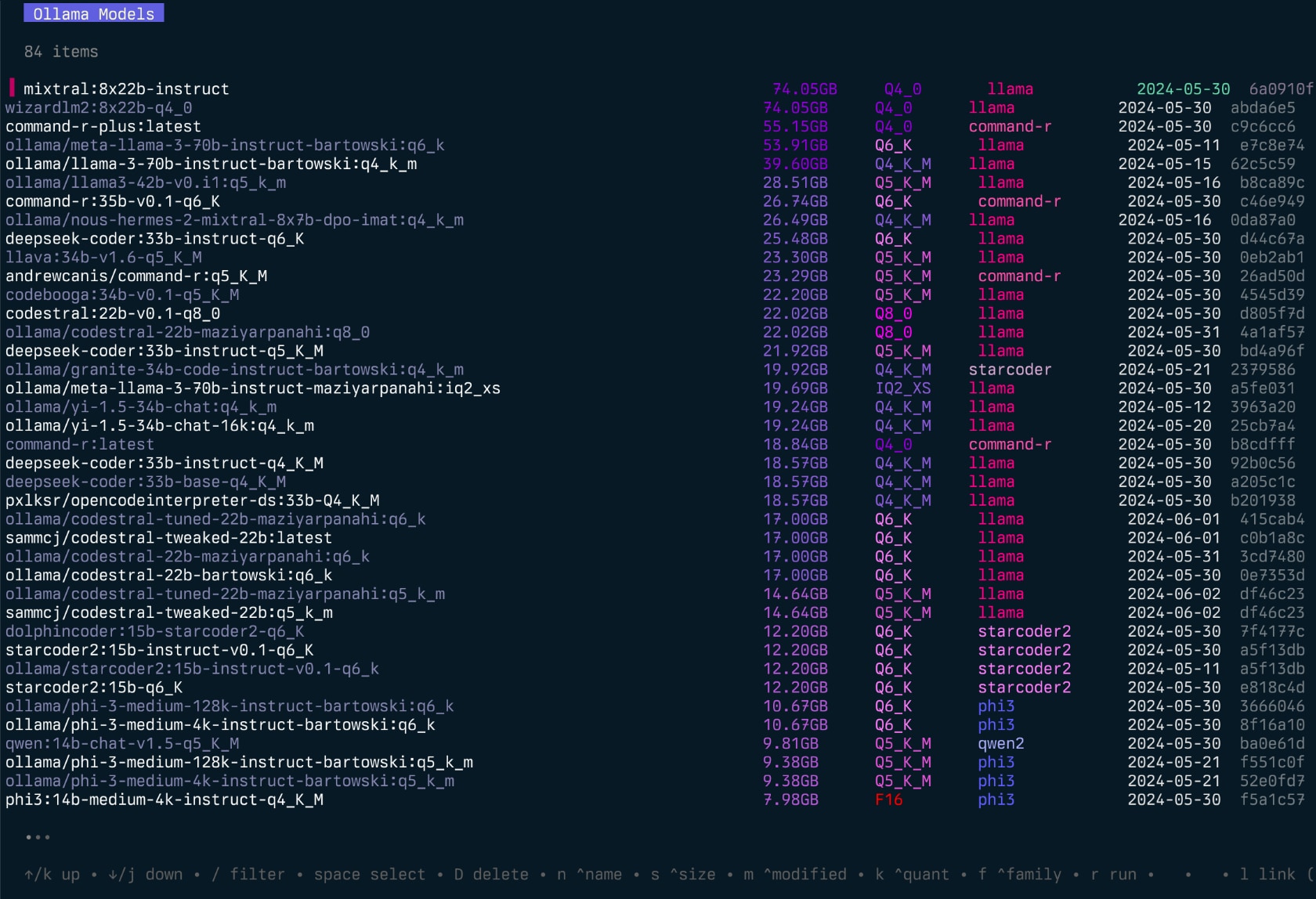Click the Ollama Models title badge
This screenshot has width=1316, height=899.
[93, 14]
